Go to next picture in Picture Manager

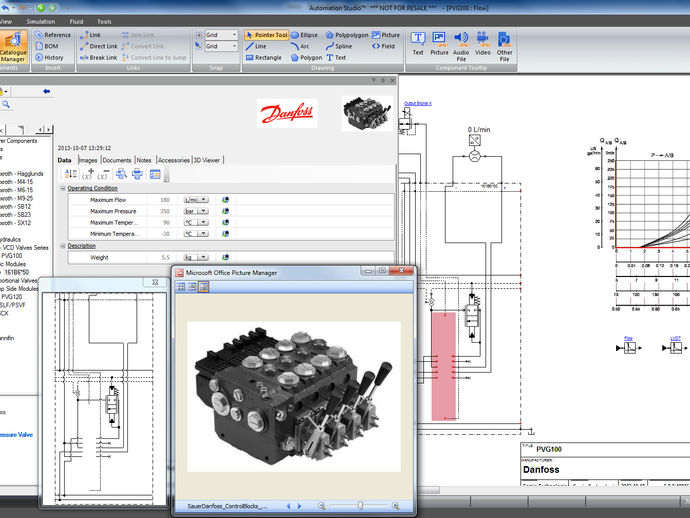point(300,506)
